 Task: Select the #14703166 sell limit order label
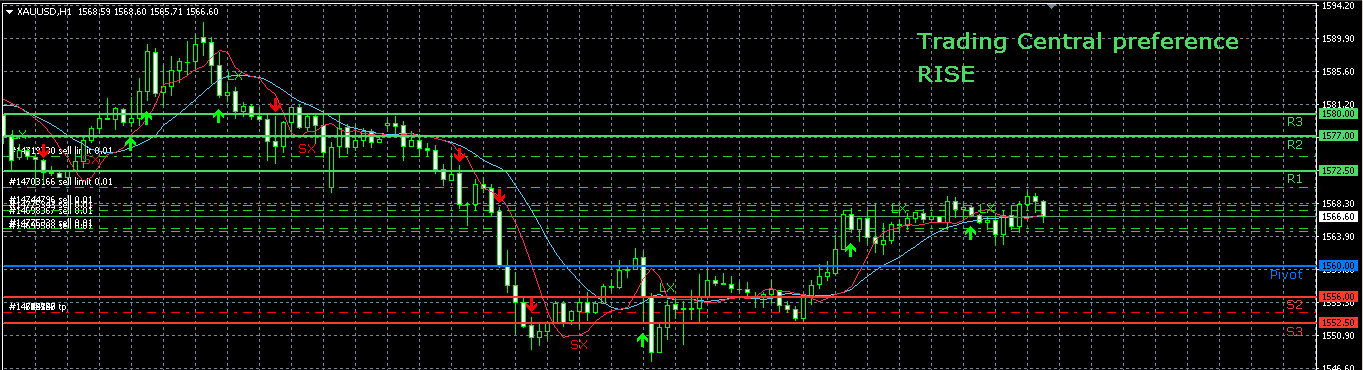pyautogui.click(x=61, y=181)
